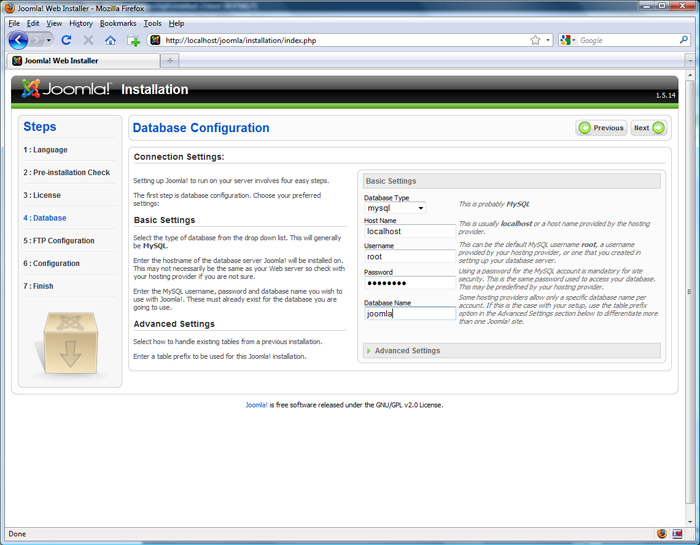Click the Joomla! logo in header
Viewport: 700px width, 545px height.
[66, 89]
